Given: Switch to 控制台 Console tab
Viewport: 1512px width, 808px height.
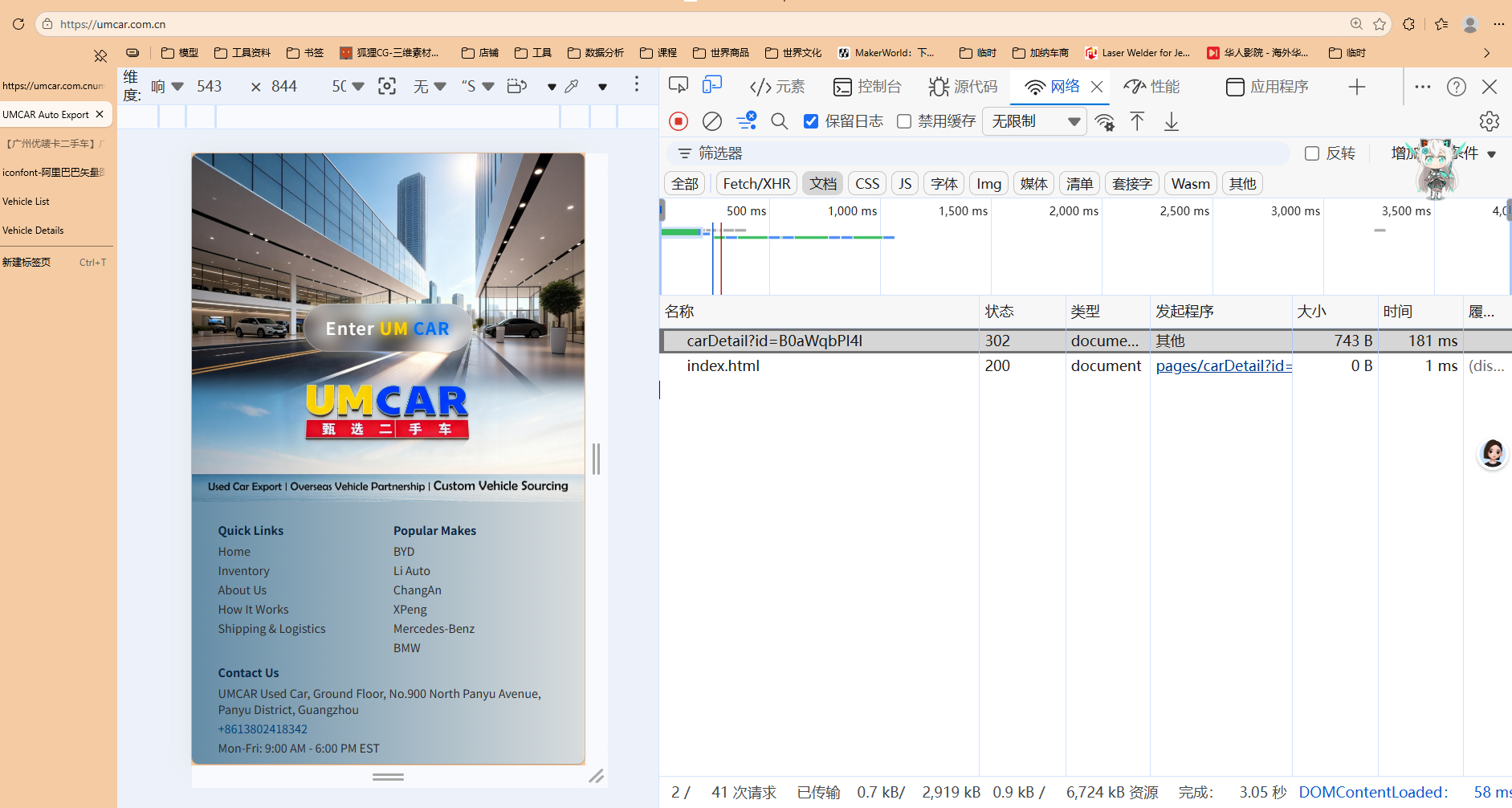Looking at the screenshot, I should 867,87.
